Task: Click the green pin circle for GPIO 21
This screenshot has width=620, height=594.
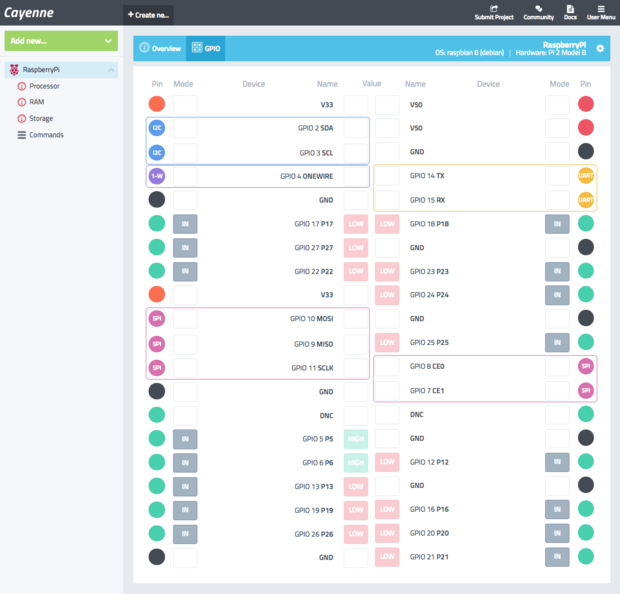Action: click(586, 556)
